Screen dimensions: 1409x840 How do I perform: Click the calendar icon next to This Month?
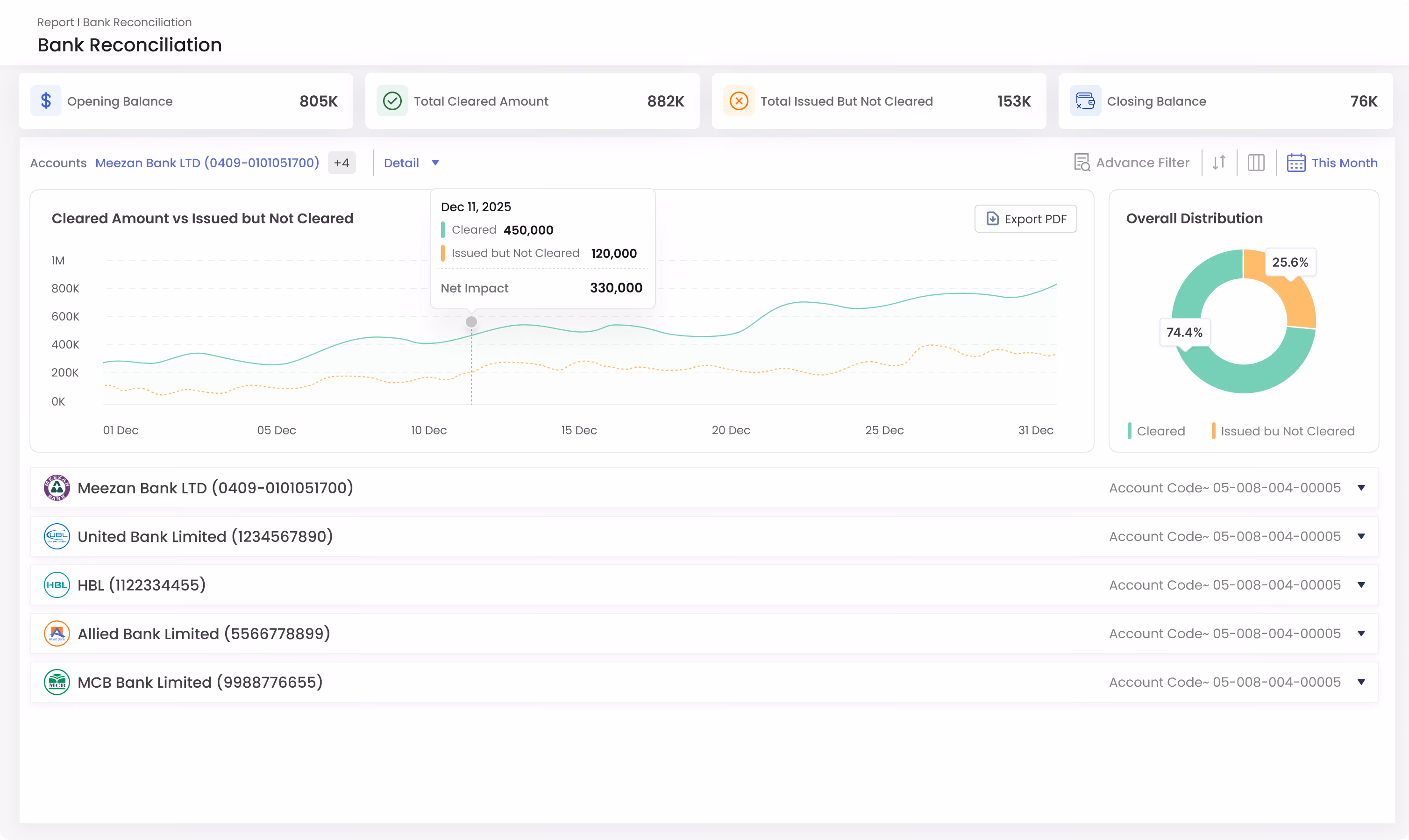coord(1296,163)
